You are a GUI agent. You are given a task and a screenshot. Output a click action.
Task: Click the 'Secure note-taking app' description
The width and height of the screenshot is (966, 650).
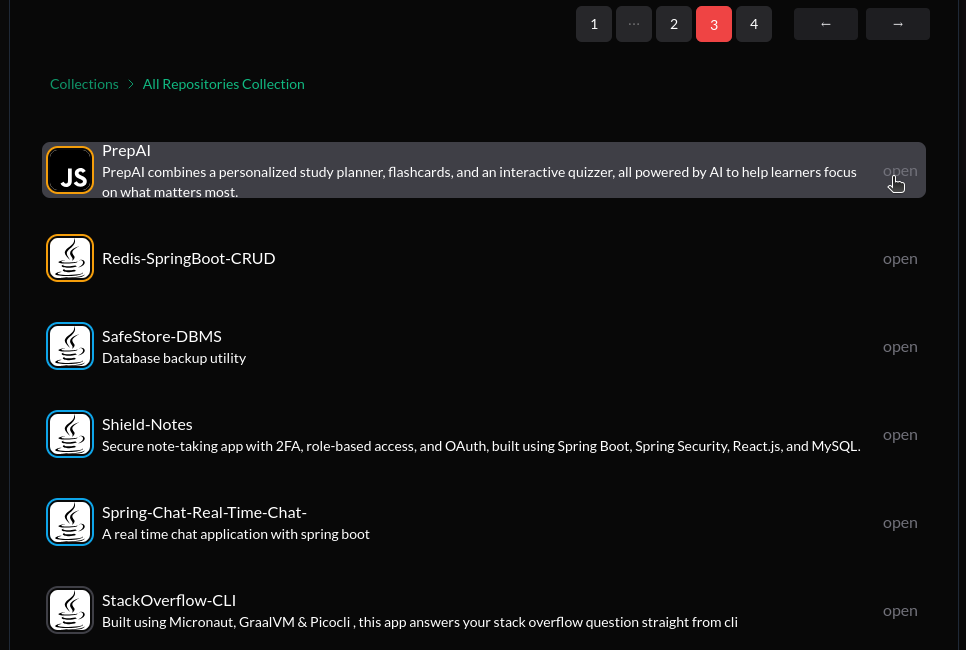tap(481, 446)
